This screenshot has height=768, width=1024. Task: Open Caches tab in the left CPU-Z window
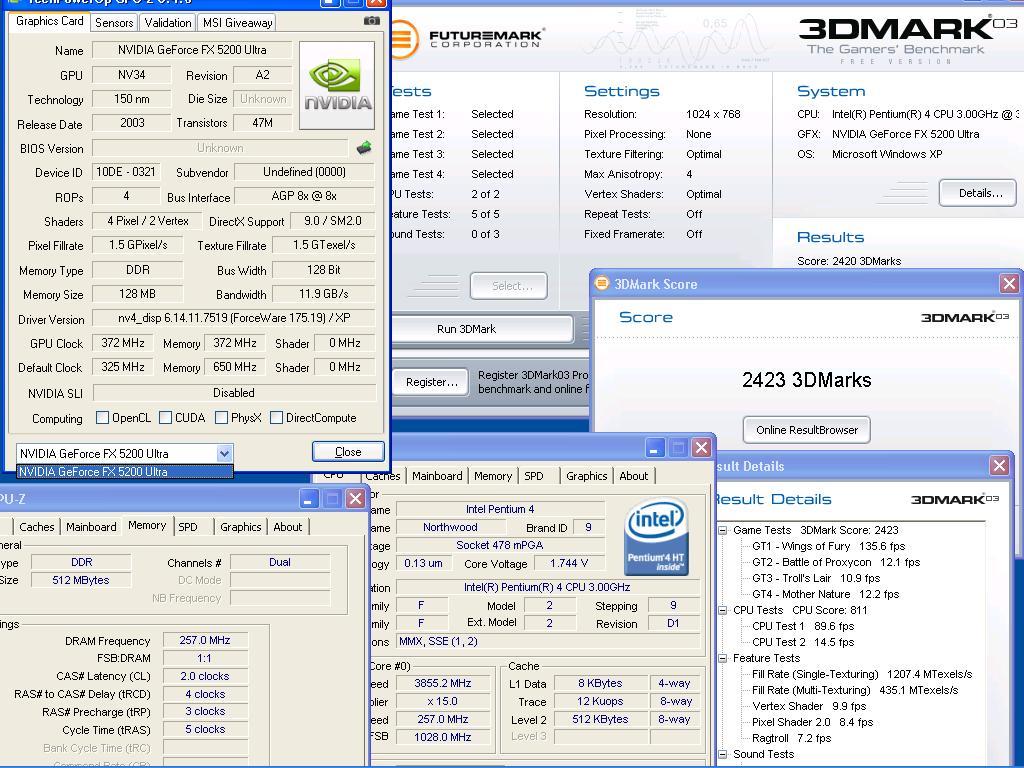37,527
